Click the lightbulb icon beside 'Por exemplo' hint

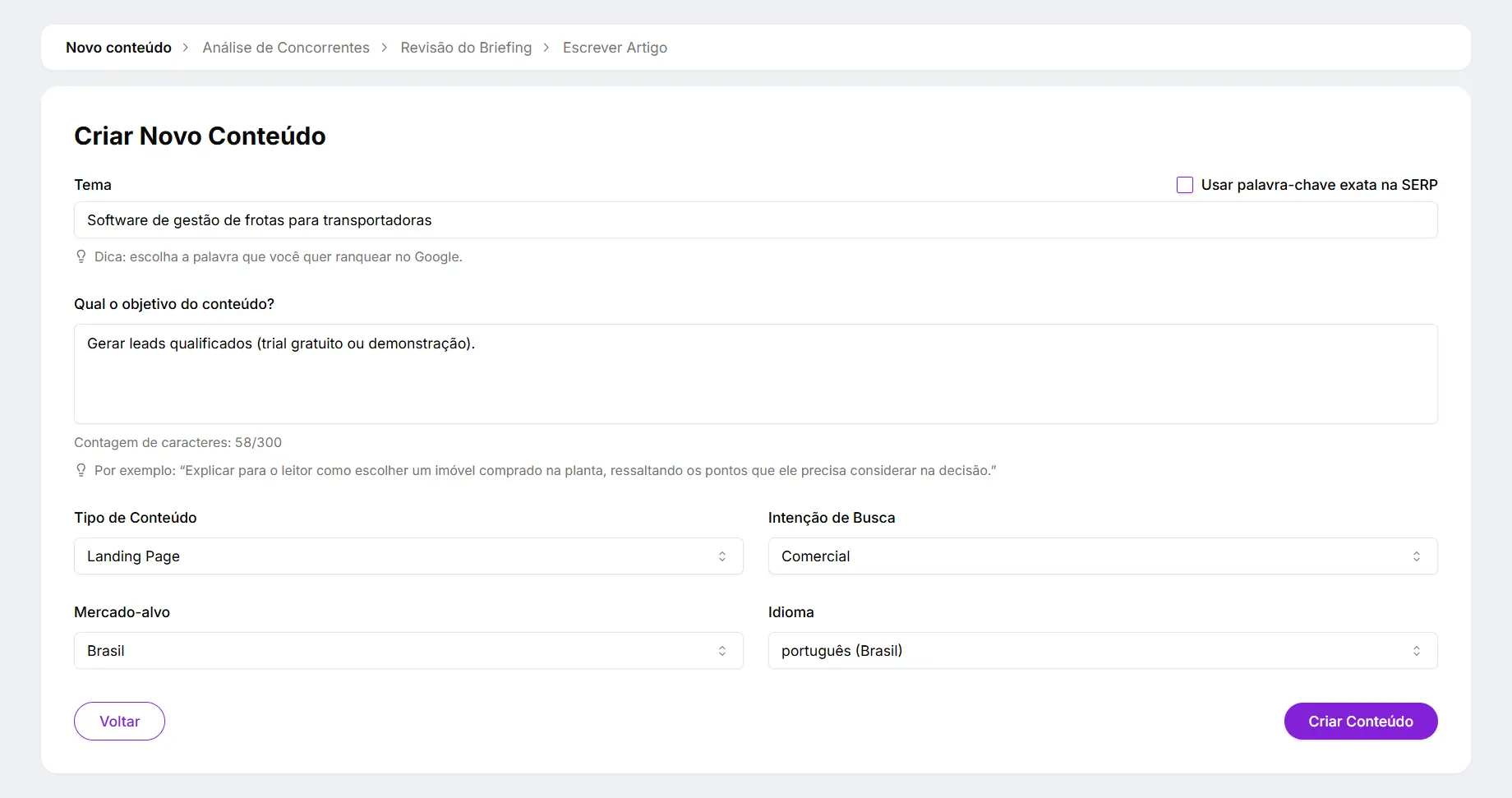81,470
